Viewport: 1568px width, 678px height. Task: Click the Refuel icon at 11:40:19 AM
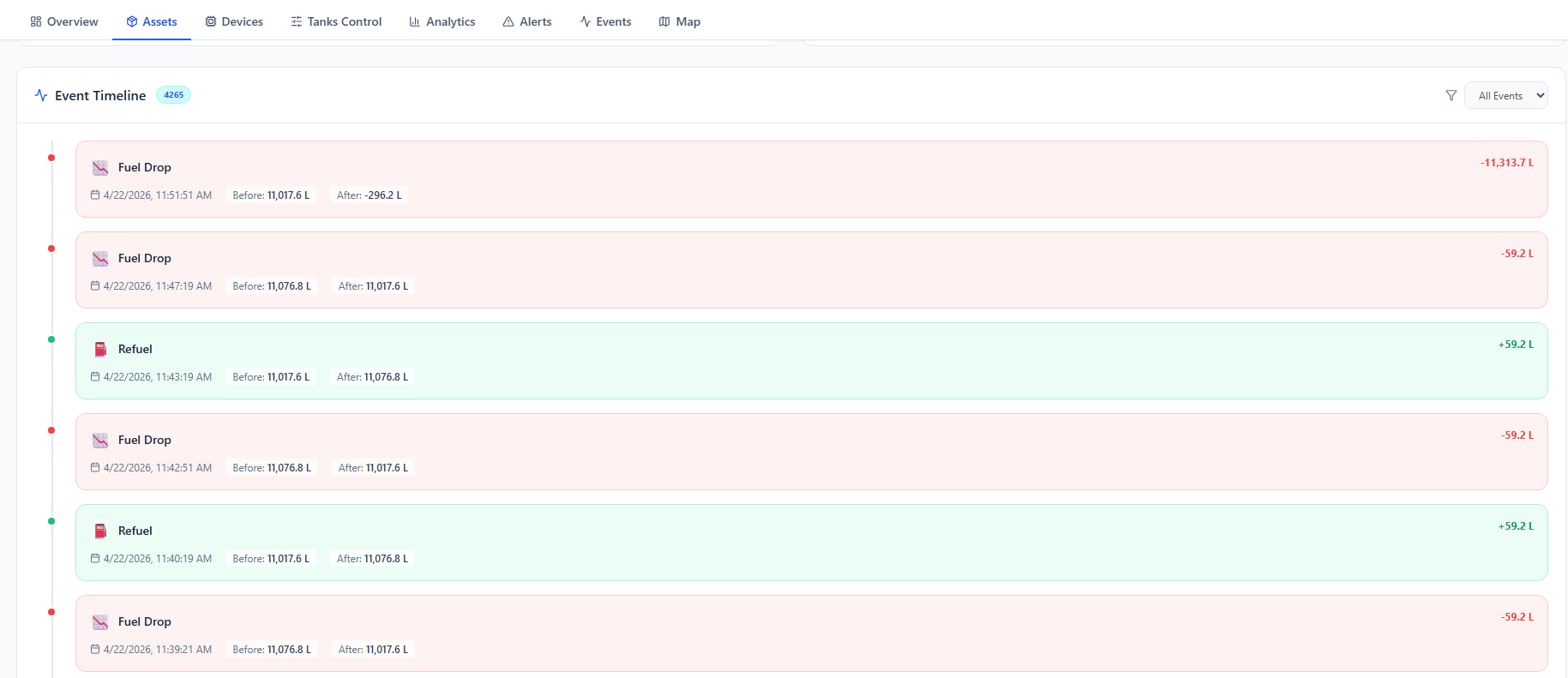pyautogui.click(x=100, y=531)
